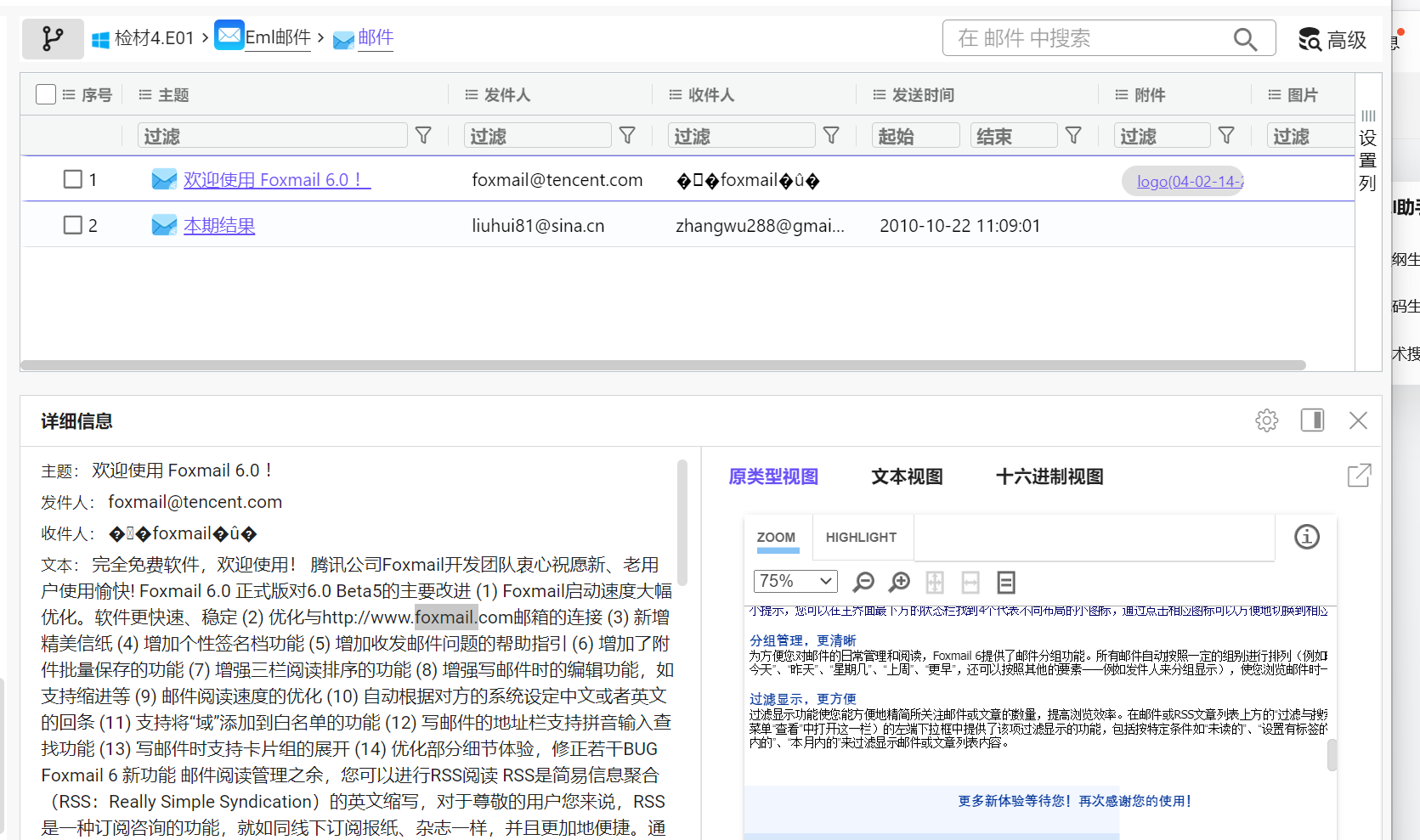1420x840 pixels.
Task: Open the 欢迎使用 Foxmail 6.0！ email link
Action: [x=277, y=180]
